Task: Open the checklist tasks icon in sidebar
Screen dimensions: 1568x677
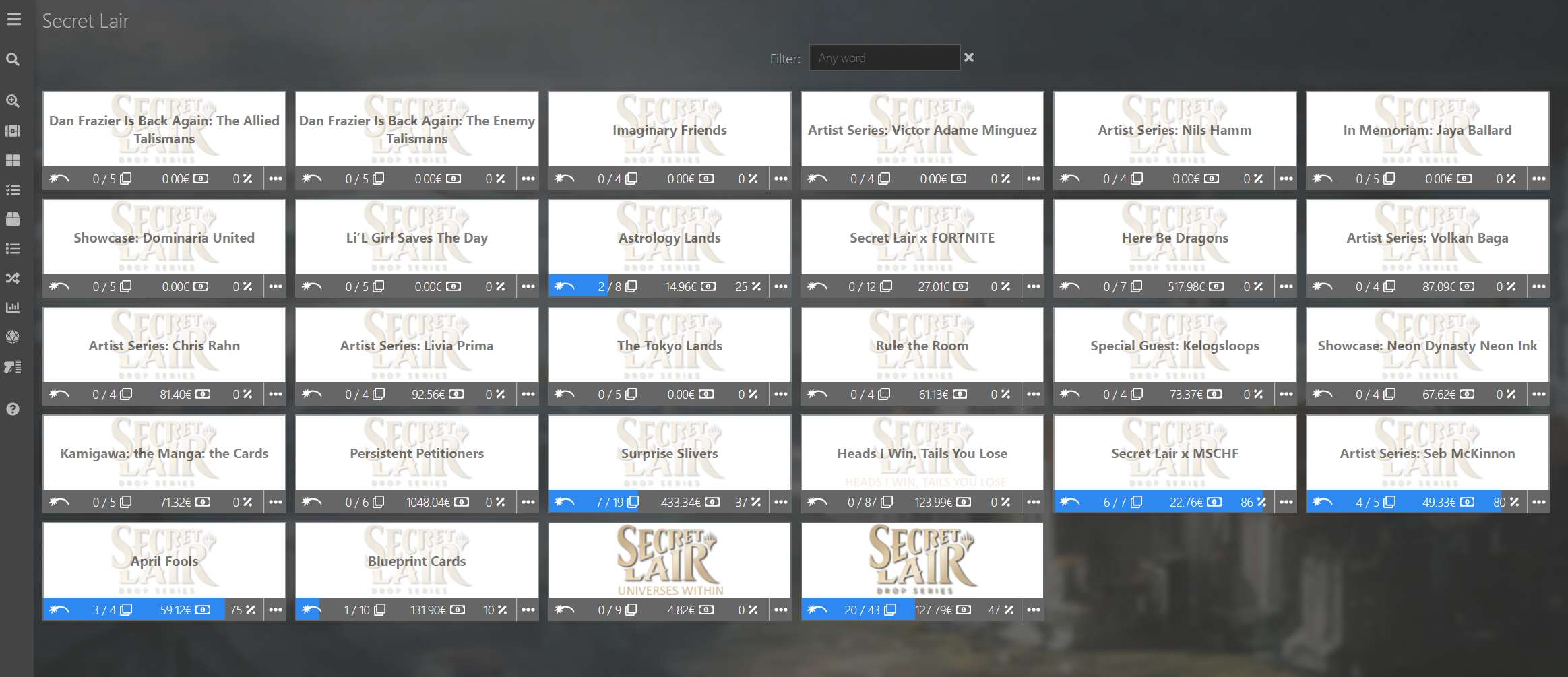Action: coord(13,190)
